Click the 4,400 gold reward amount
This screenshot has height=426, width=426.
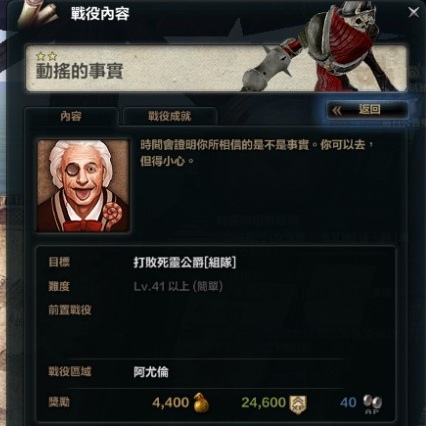pyautogui.click(x=171, y=403)
